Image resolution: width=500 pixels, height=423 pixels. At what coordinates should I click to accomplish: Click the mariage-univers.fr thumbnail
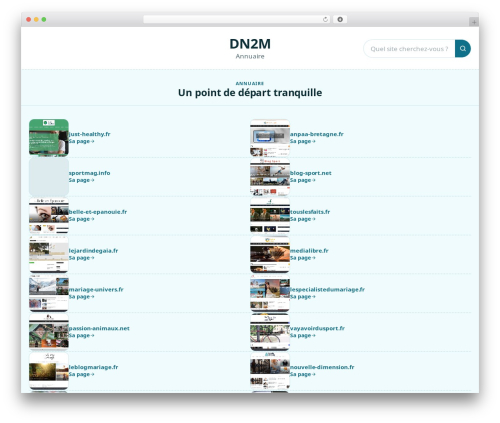tap(49, 293)
